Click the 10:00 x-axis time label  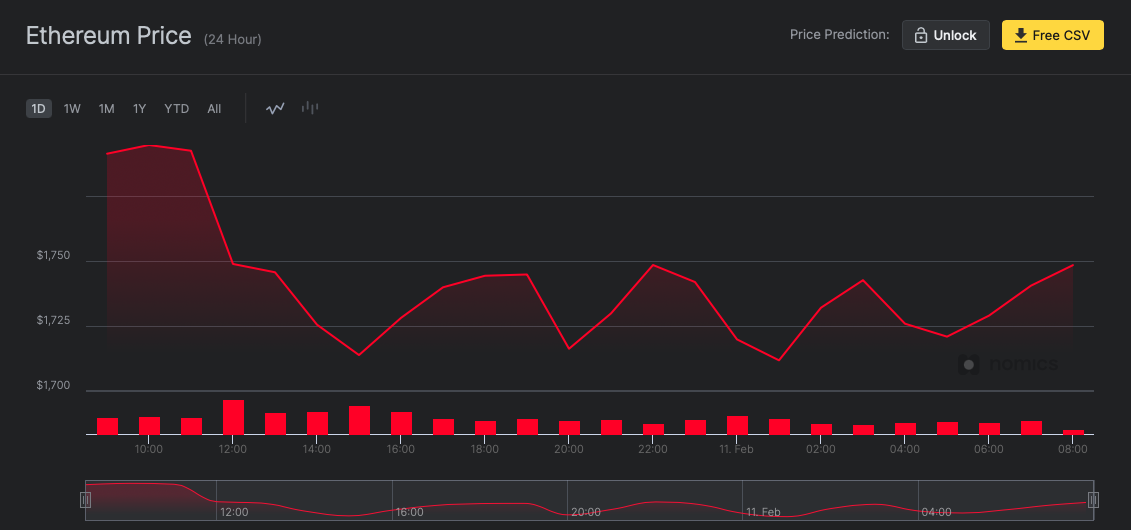[x=149, y=449]
